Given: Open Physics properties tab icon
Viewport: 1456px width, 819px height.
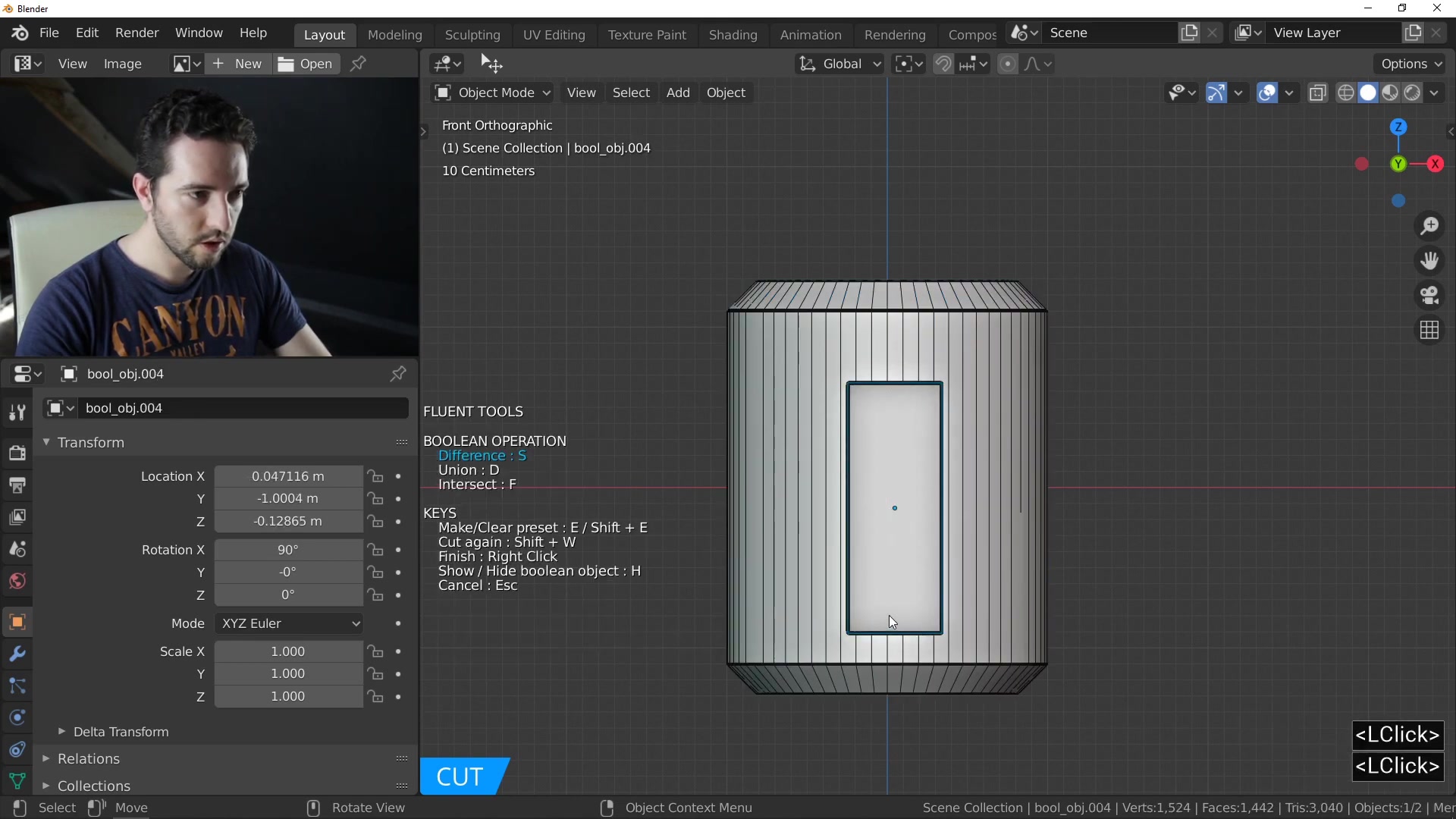Looking at the screenshot, I should coord(17,717).
